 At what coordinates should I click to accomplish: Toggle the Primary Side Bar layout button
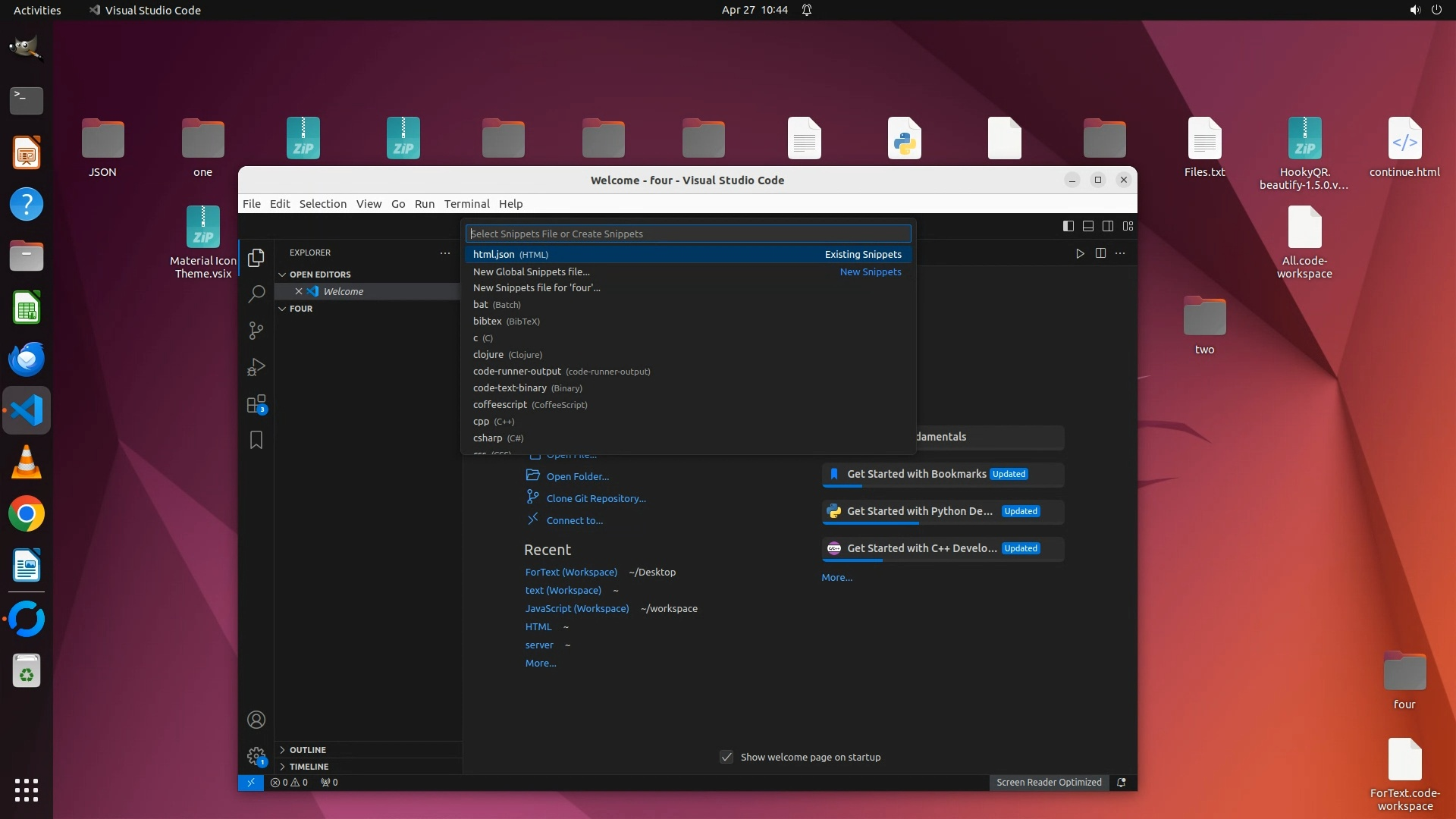click(x=1068, y=226)
